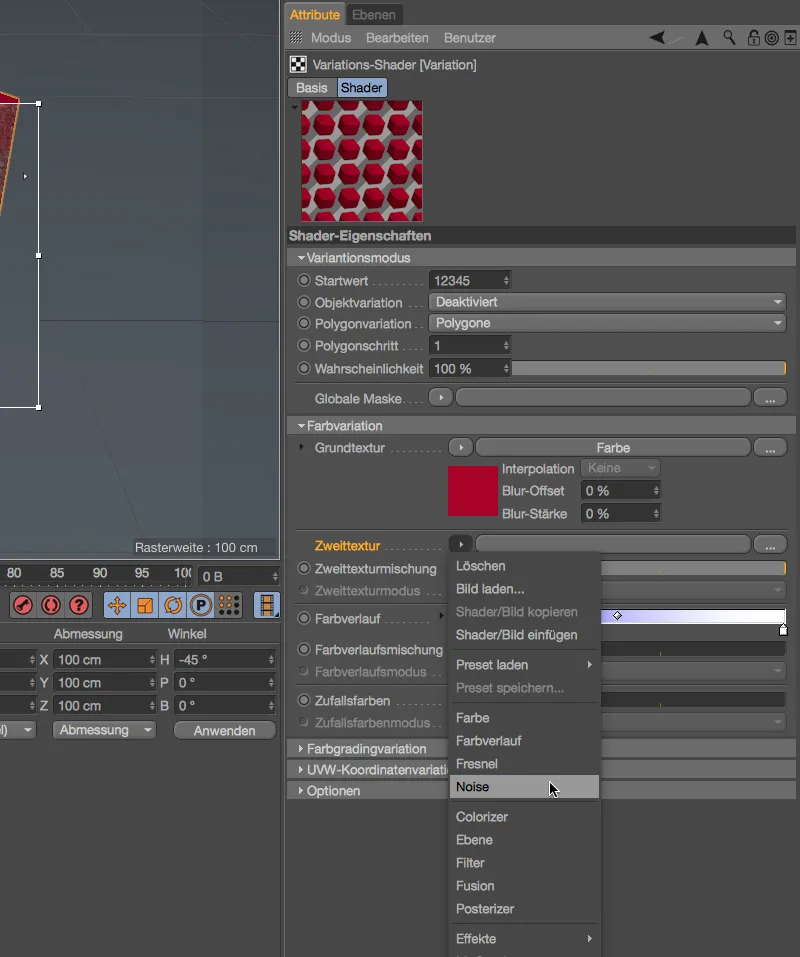Choose Bild laden... in the menu
Viewport: 800px width, 957px height.
[x=524, y=589]
